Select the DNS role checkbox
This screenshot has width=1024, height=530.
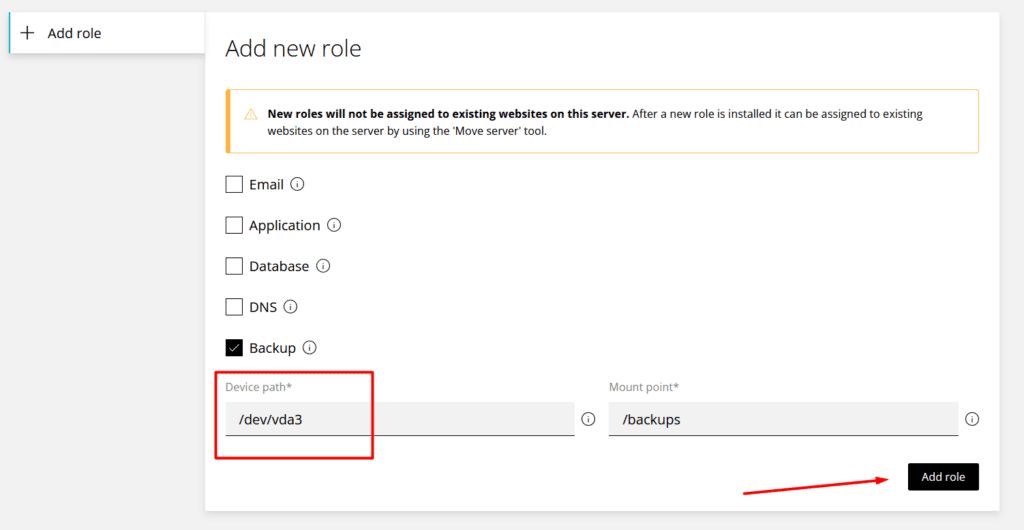click(234, 307)
